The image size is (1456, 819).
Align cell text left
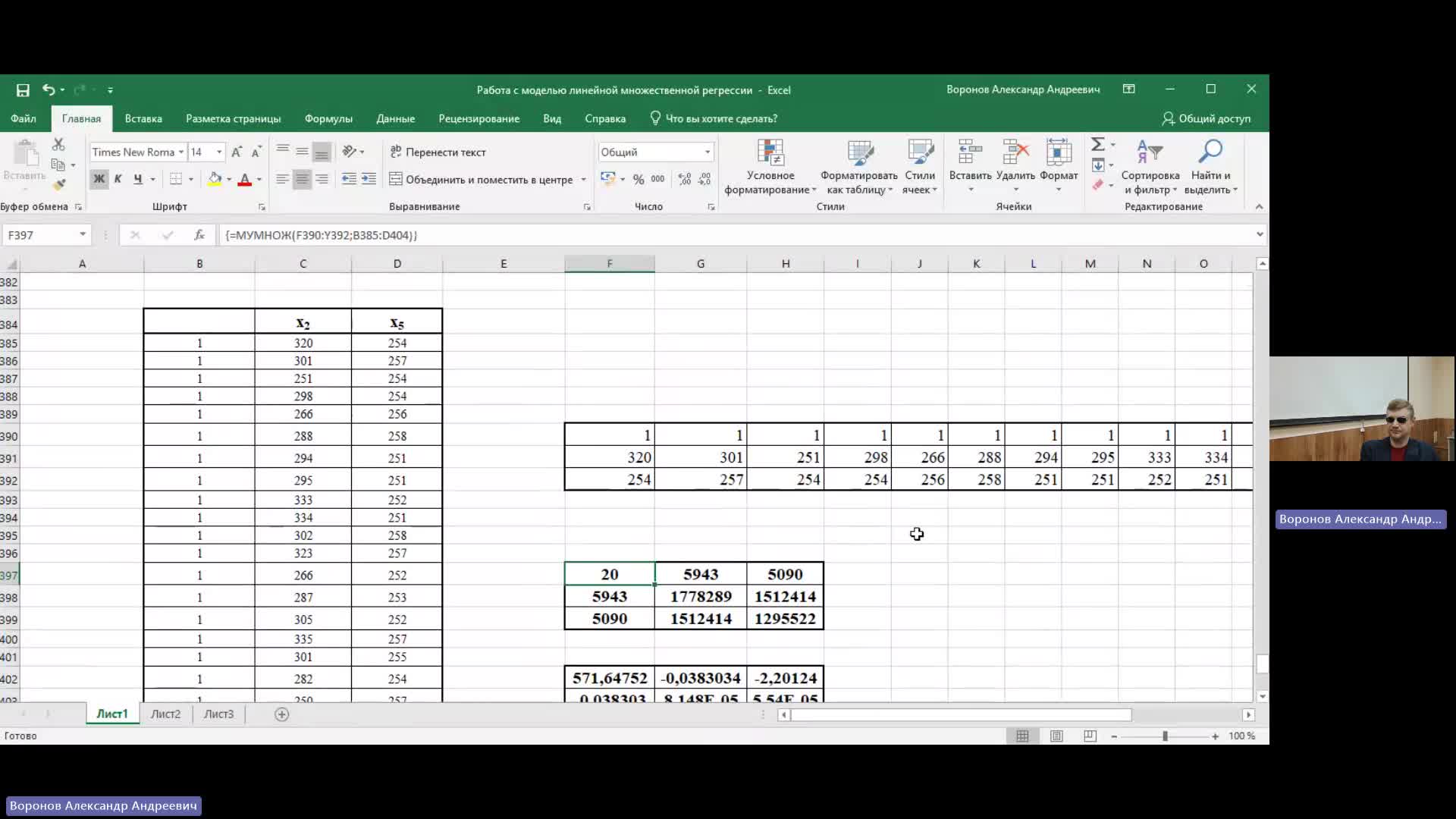[x=282, y=179]
